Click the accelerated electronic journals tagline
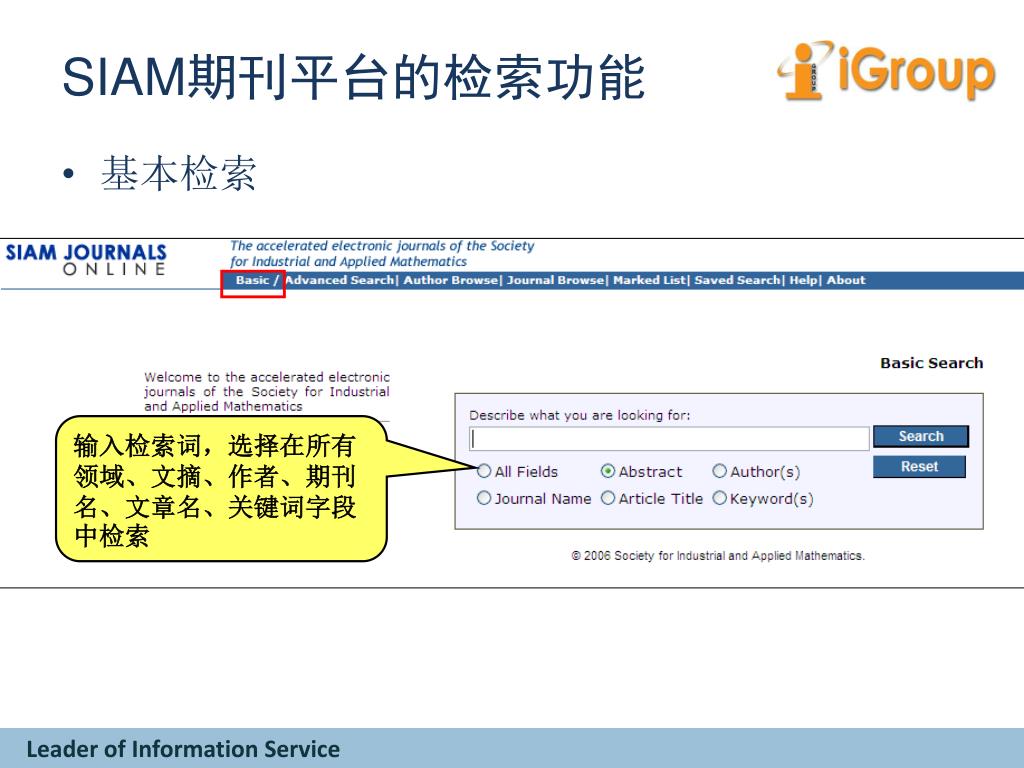 382,254
